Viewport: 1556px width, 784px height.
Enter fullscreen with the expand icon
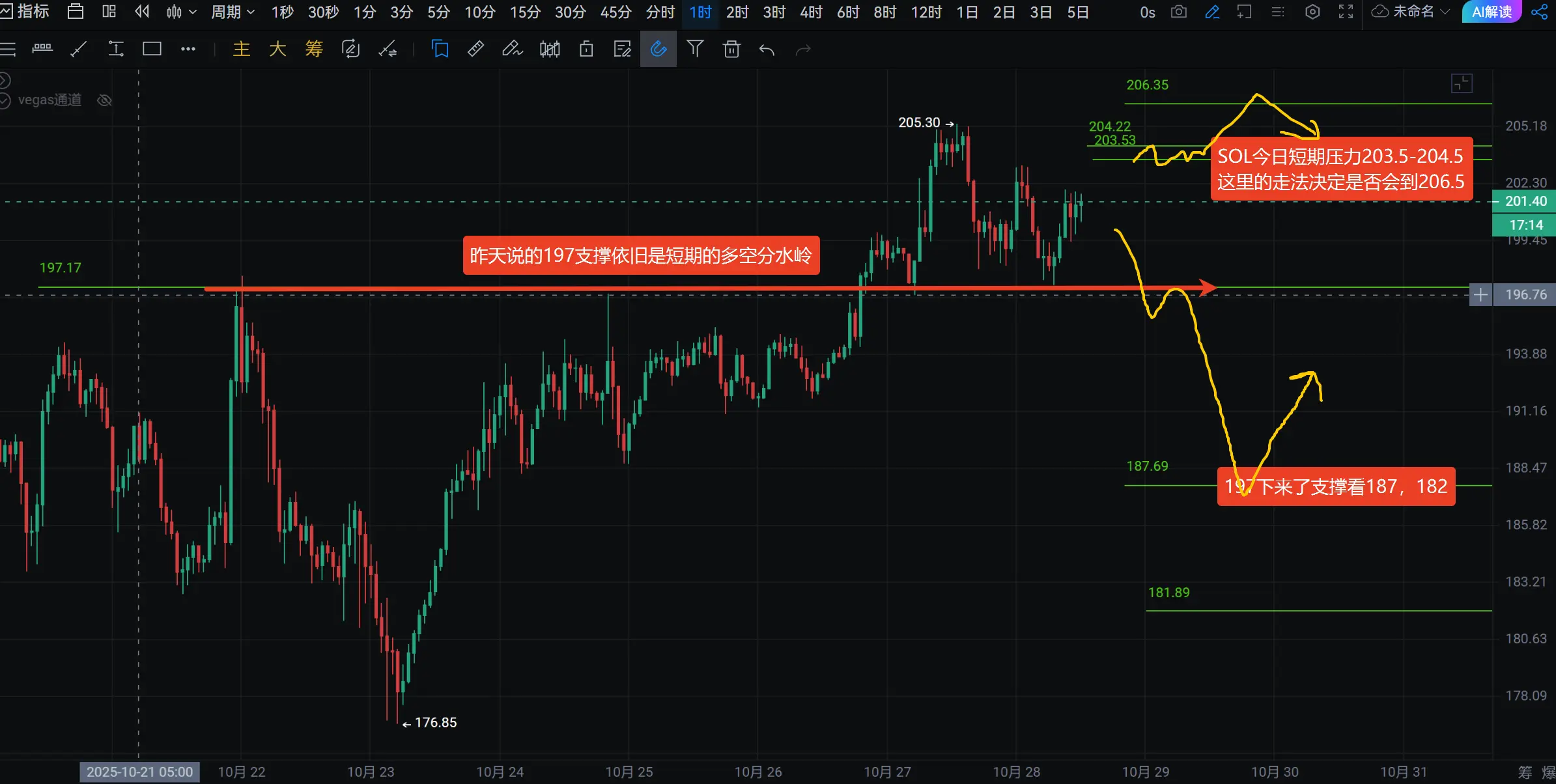[1346, 12]
